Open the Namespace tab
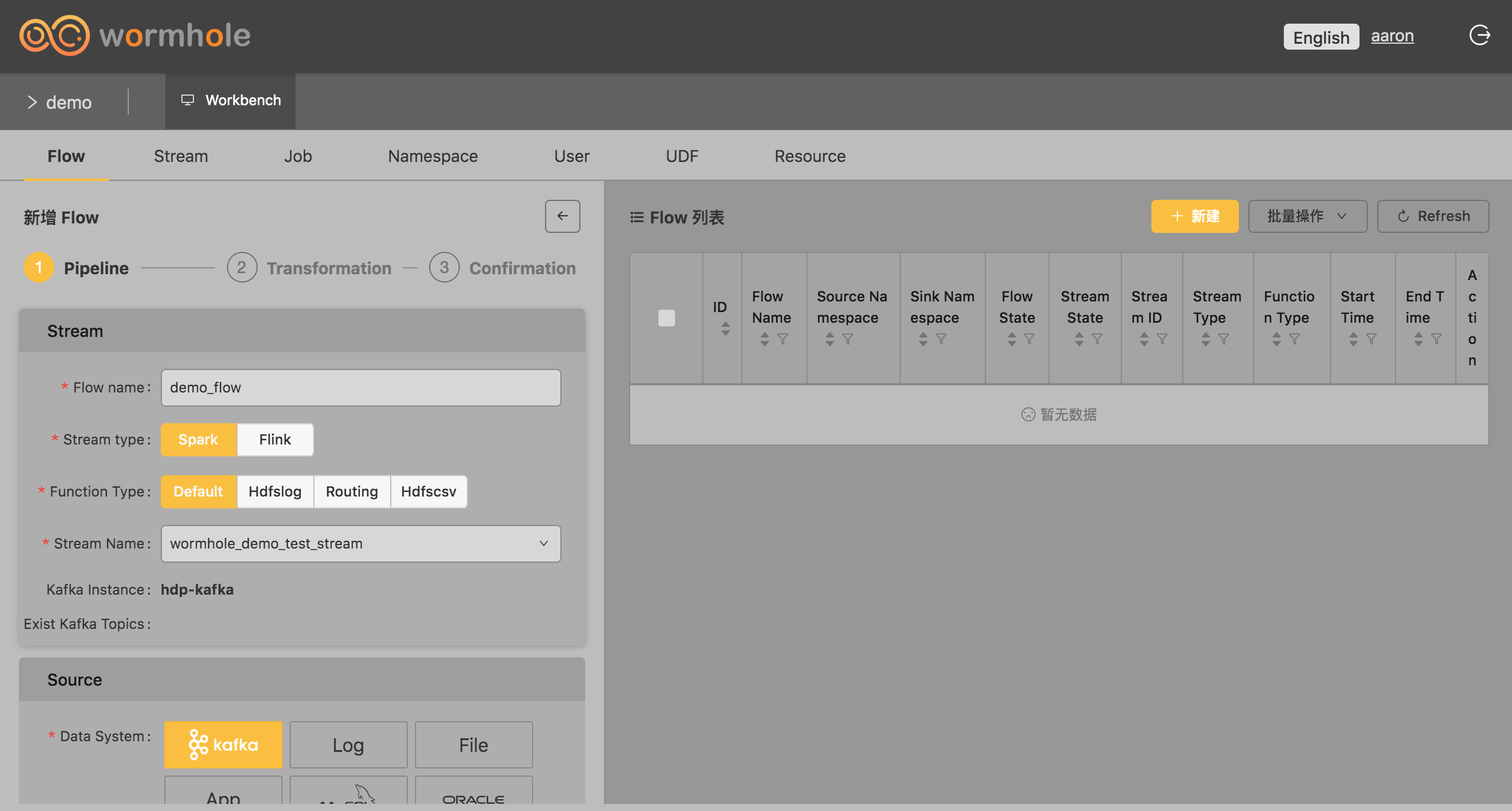 [433, 156]
